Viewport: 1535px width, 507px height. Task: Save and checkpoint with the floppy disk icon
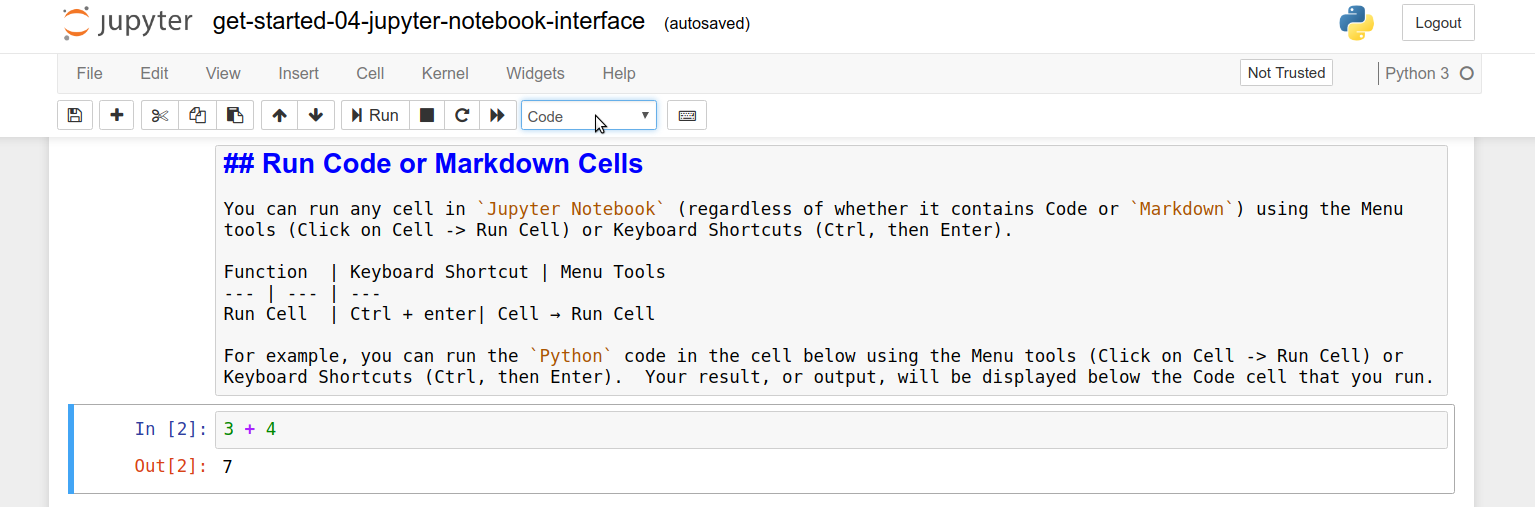75,115
